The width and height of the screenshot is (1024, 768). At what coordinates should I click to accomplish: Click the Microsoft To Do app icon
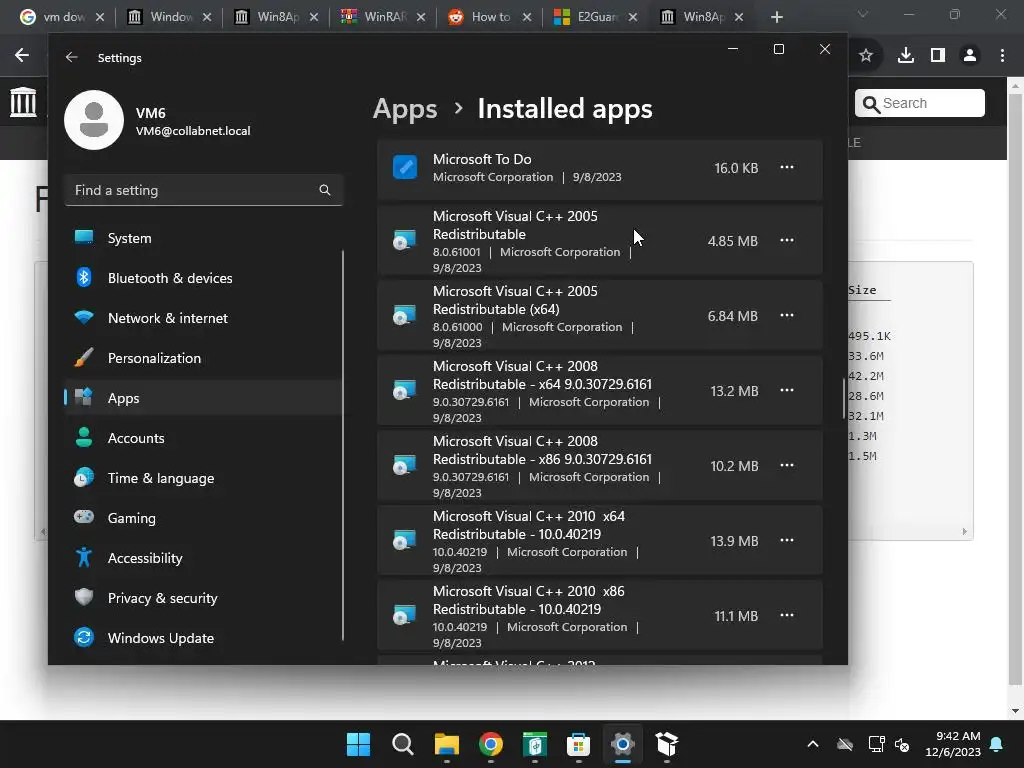click(405, 167)
